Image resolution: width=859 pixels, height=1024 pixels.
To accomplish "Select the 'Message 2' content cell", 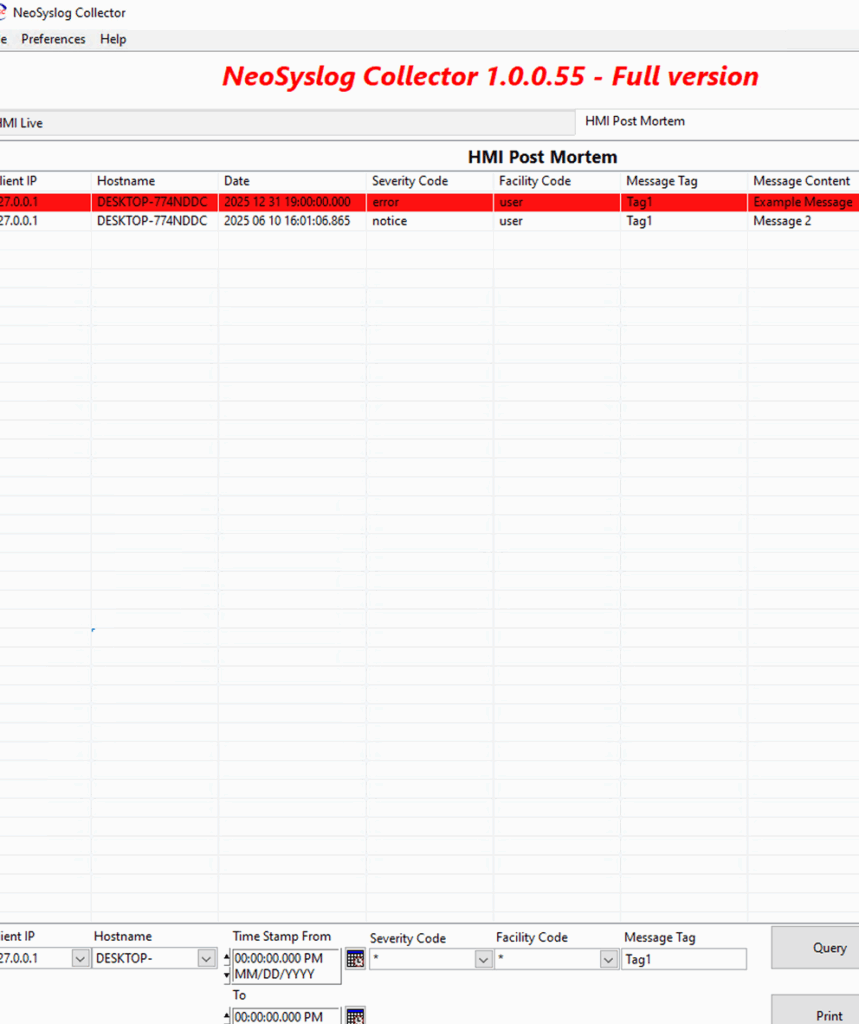I will [x=803, y=221].
